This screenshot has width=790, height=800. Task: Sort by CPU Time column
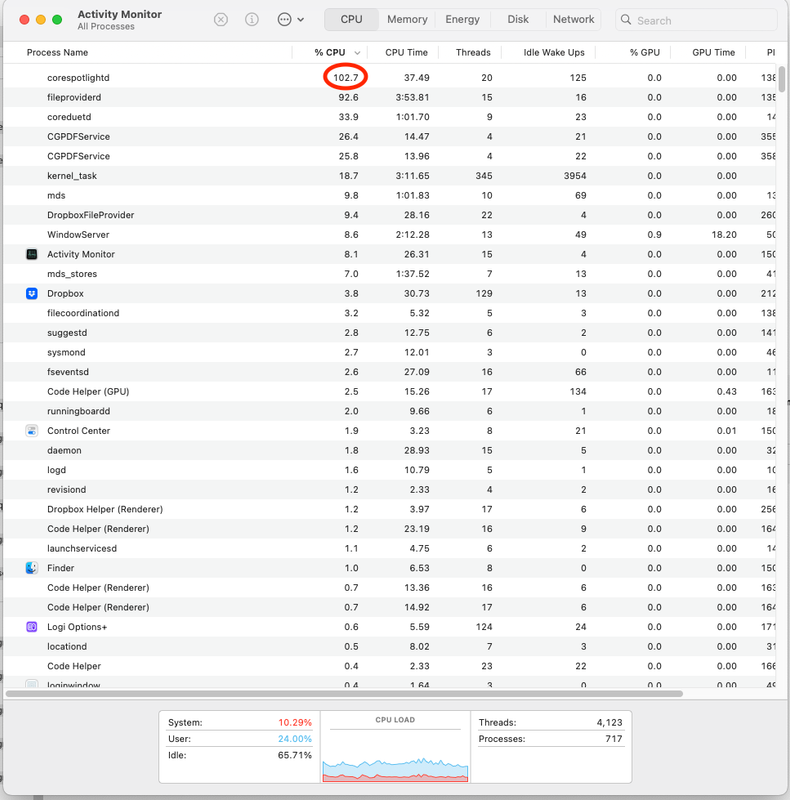coord(406,53)
